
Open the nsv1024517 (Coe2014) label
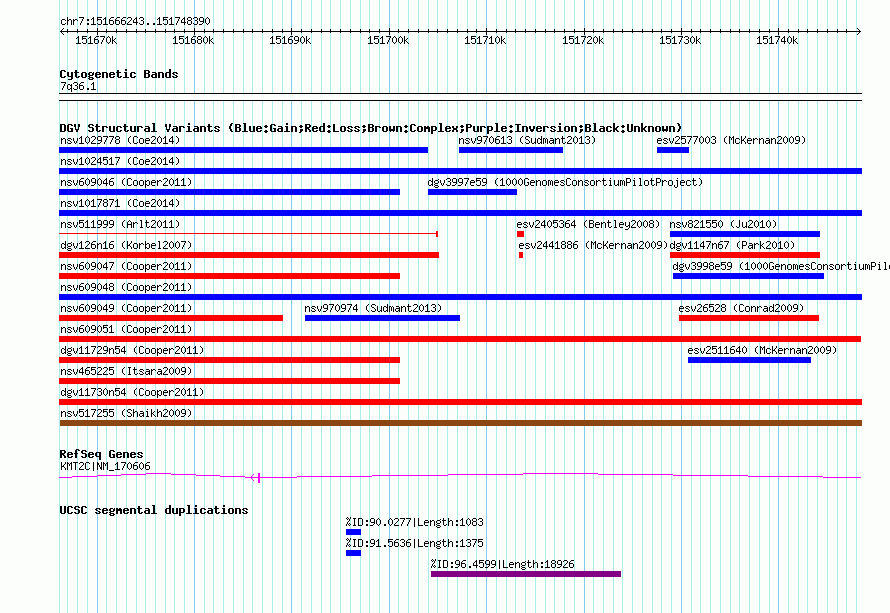(x=120, y=161)
